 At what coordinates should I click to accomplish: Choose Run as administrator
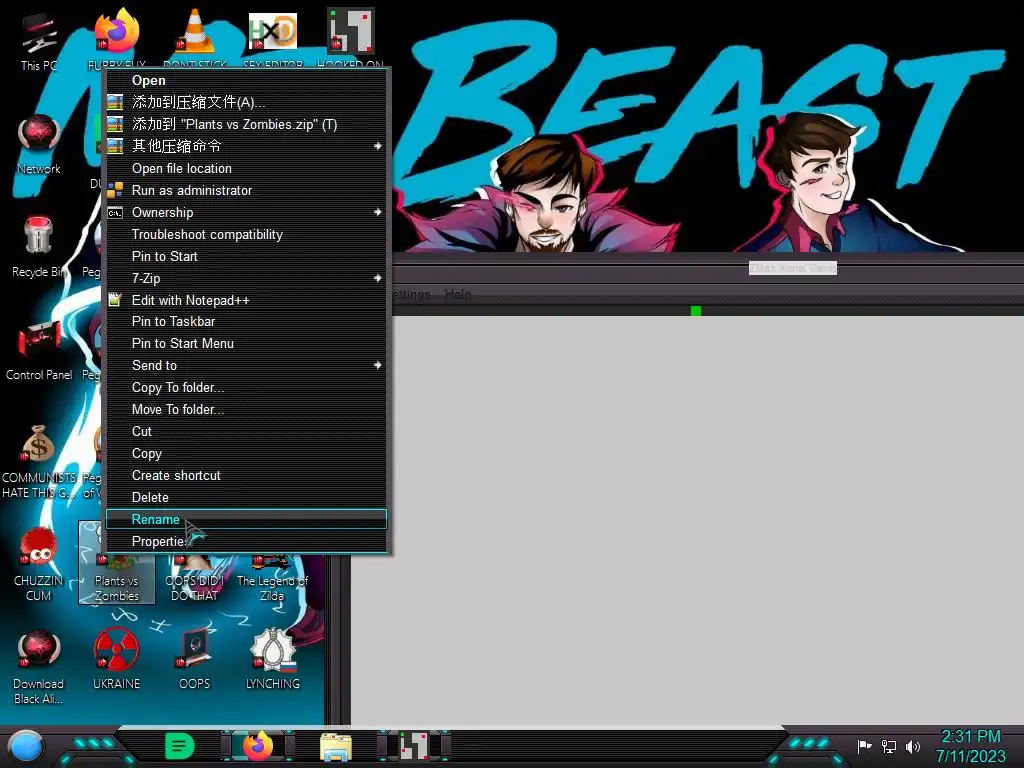point(246,190)
